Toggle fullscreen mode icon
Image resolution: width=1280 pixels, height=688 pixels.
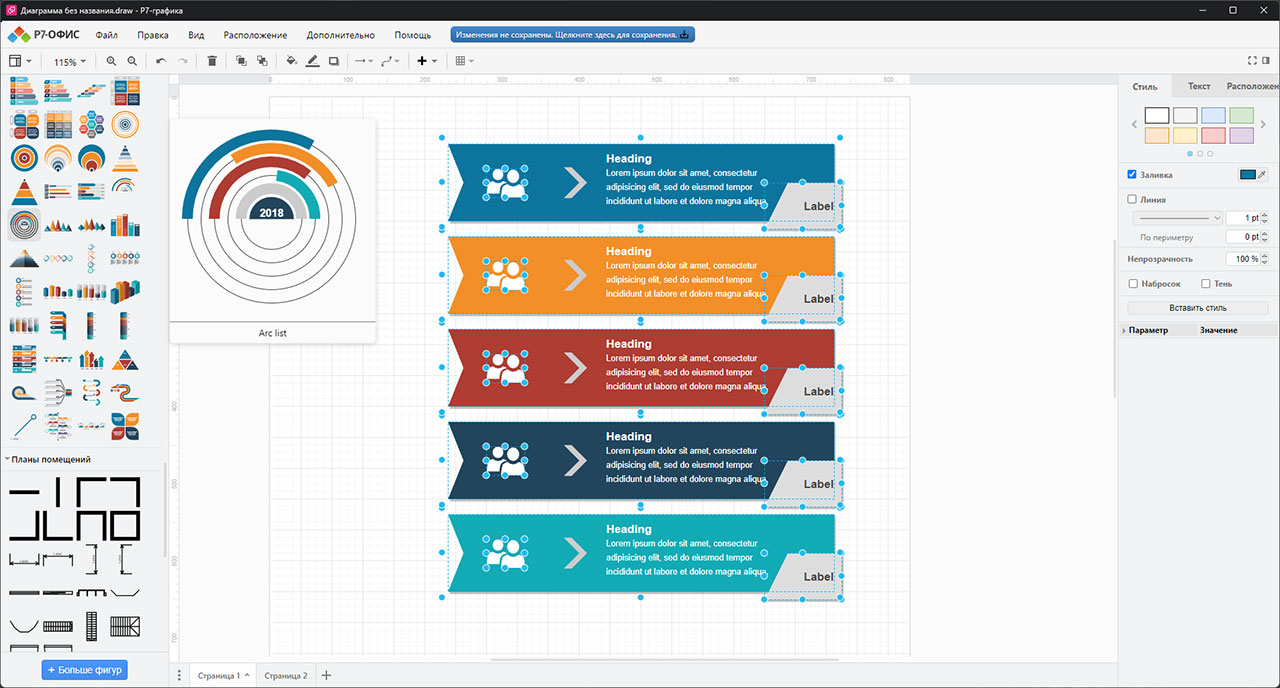pos(1251,61)
